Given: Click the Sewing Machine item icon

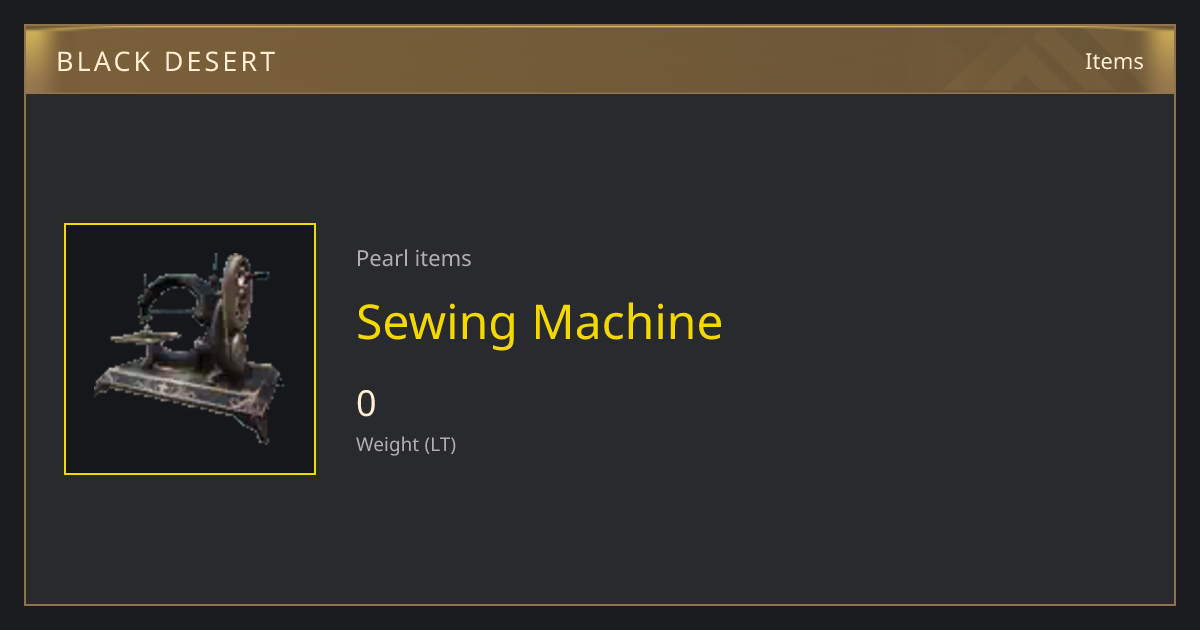Looking at the screenshot, I should click(190, 349).
